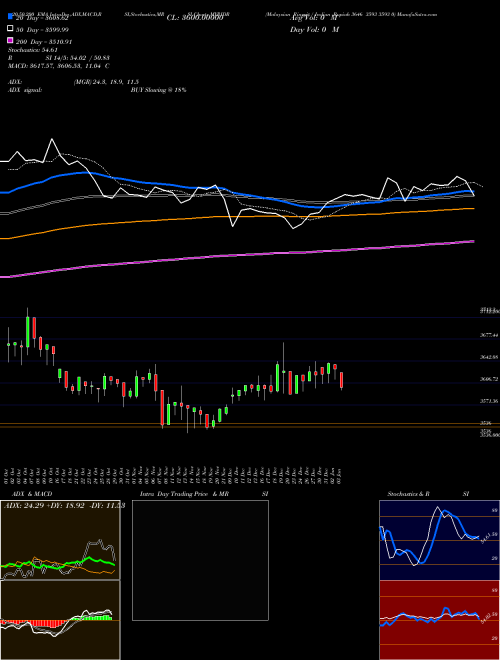The image size is (500, 660).
Task: Select the 50 Day moving average value text
Action: click(42, 30)
